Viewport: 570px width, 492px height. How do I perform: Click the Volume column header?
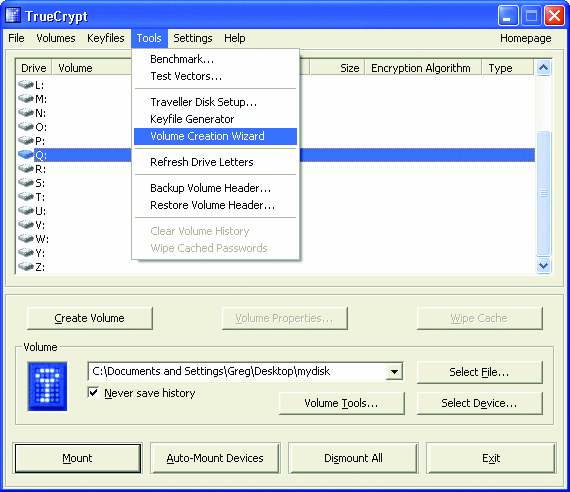coord(92,68)
